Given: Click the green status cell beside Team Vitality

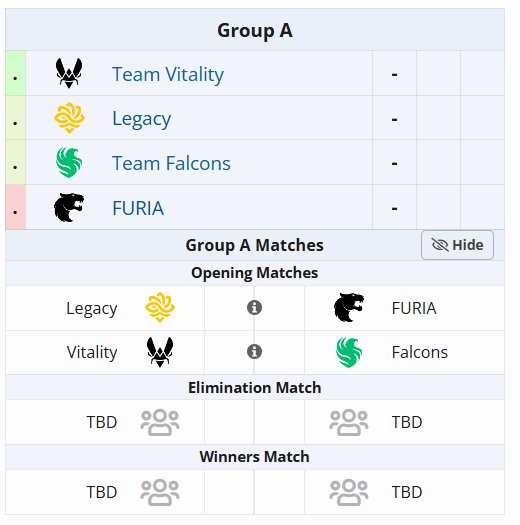Looking at the screenshot, I should (x=15, y=73).
